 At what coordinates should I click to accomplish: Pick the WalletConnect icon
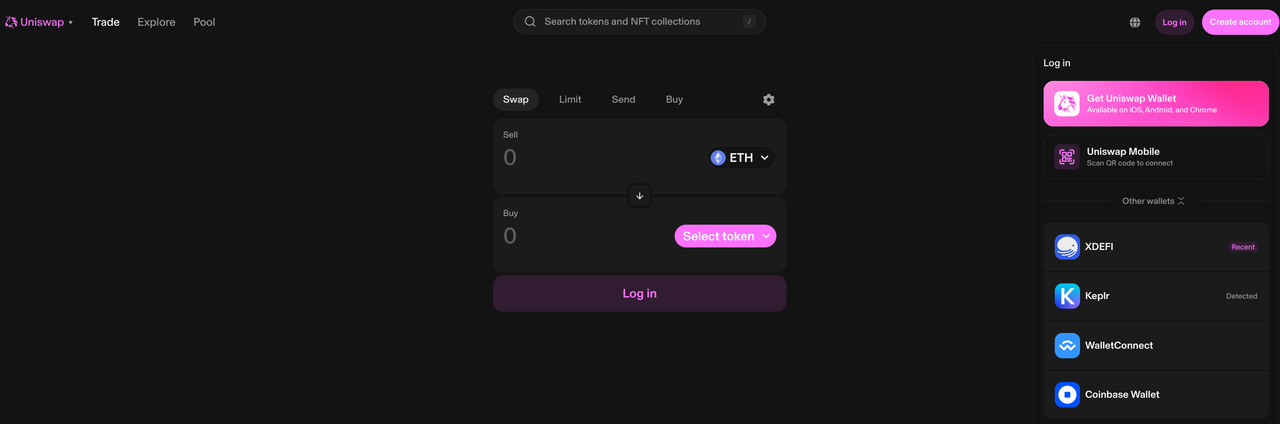point(1067,345)
